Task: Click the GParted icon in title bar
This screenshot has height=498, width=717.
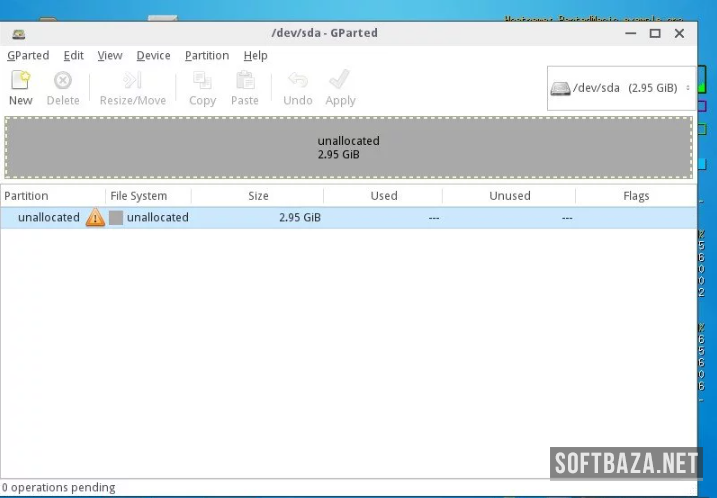Action: point(18,33)
